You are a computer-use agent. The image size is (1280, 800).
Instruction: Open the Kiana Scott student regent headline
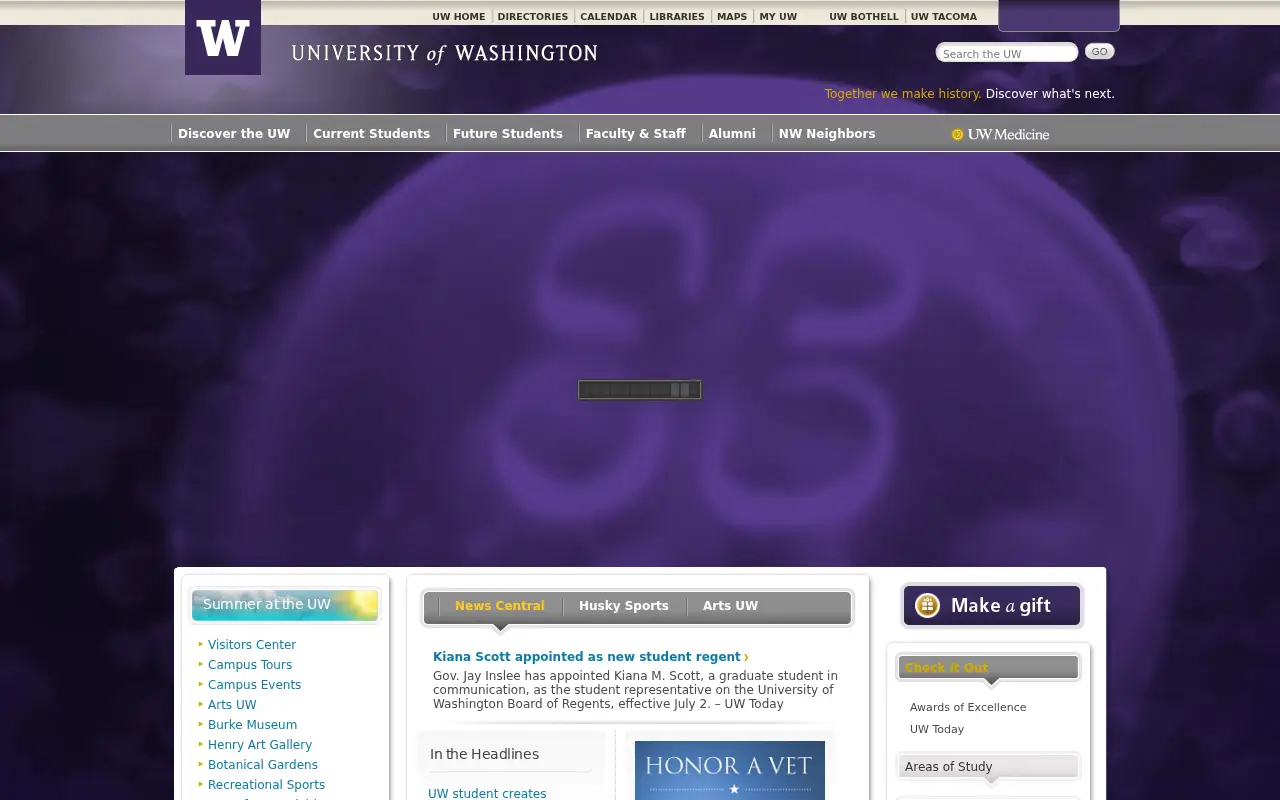tap(590, 657)
